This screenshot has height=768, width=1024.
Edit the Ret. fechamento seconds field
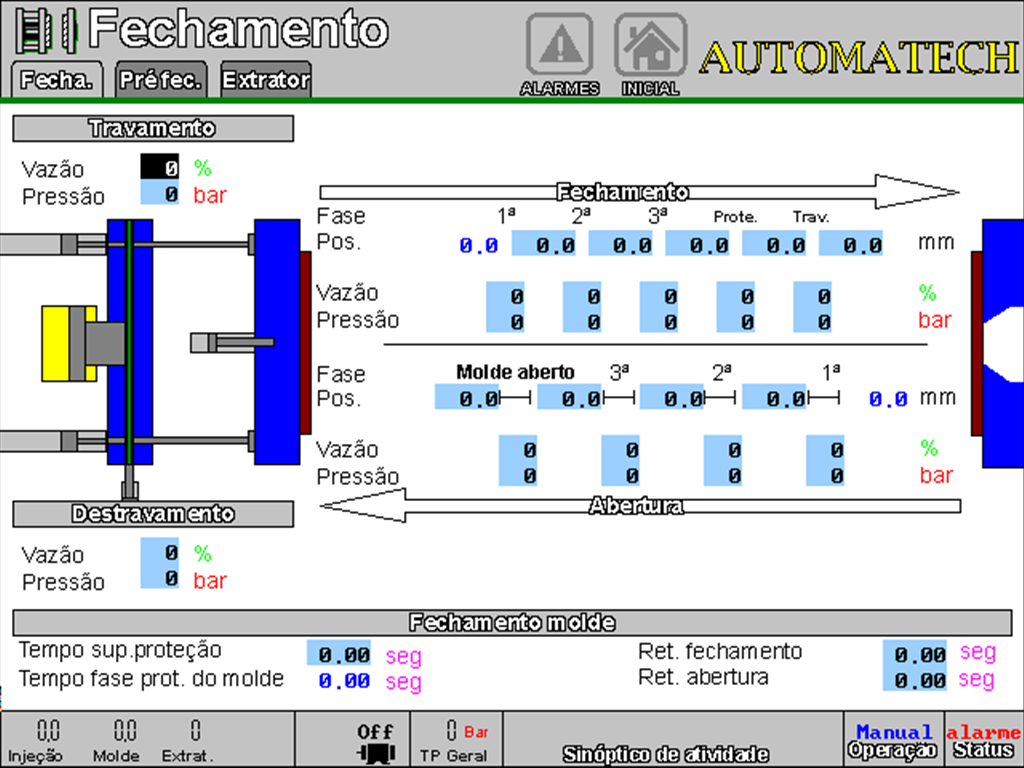click(x=914, y=654)
